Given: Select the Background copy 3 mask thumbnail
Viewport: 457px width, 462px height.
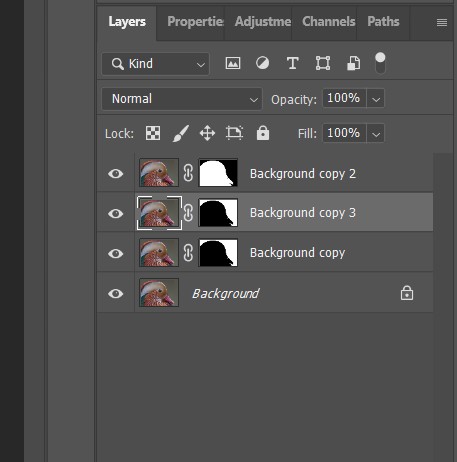Looking at the screenshot, I should 218,213.
